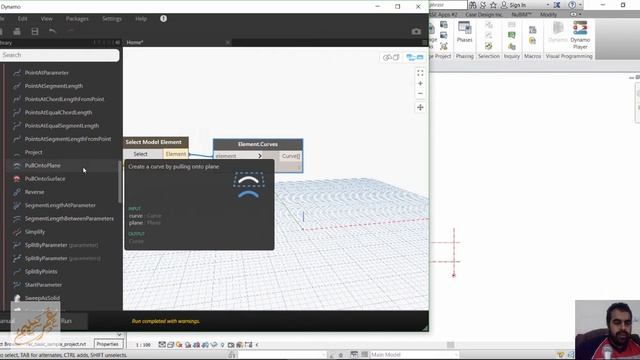Click Select button on Select Model Element node
The height and width of the screenshot is (360, 640).
click(x=140, y=154)
